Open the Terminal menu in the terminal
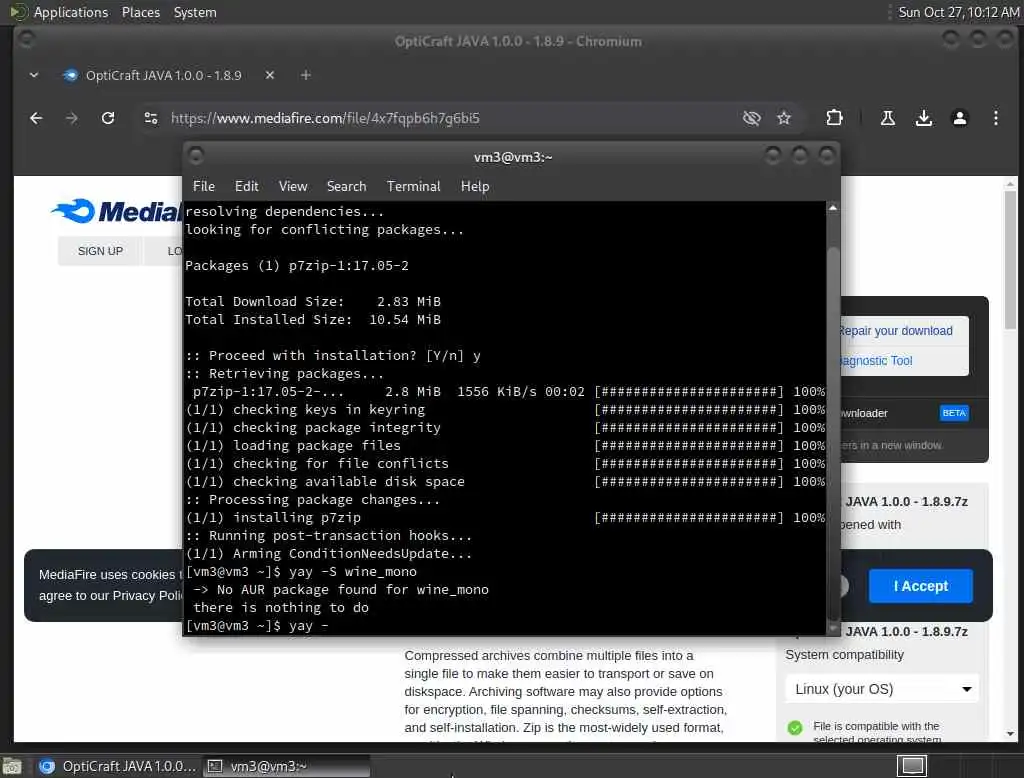The width and height of the screenshot is (1024, 778). (x=413, y=186)
